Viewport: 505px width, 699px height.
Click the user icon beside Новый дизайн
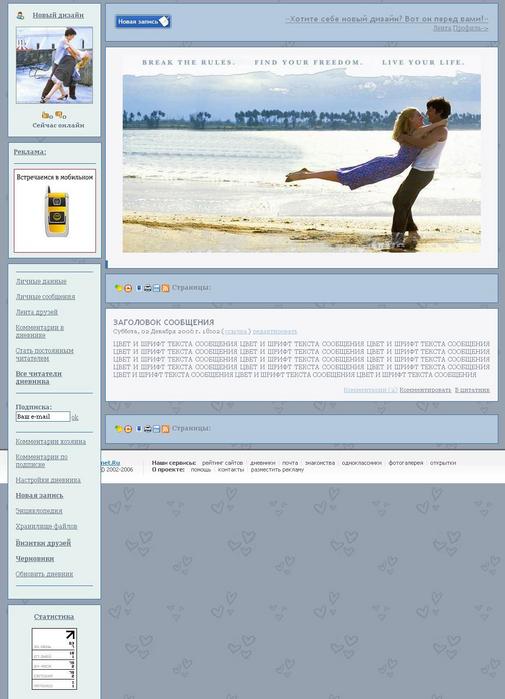click(20, 16)
